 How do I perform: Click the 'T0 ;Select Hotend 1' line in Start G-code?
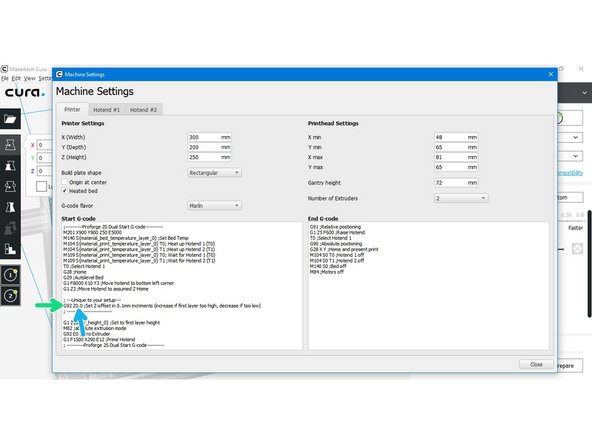tap(84, 266)
